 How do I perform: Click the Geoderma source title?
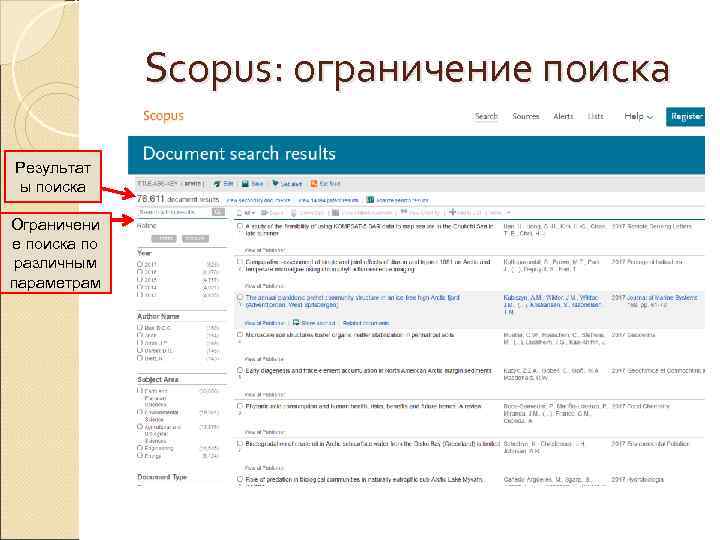(x=640, y=335)
